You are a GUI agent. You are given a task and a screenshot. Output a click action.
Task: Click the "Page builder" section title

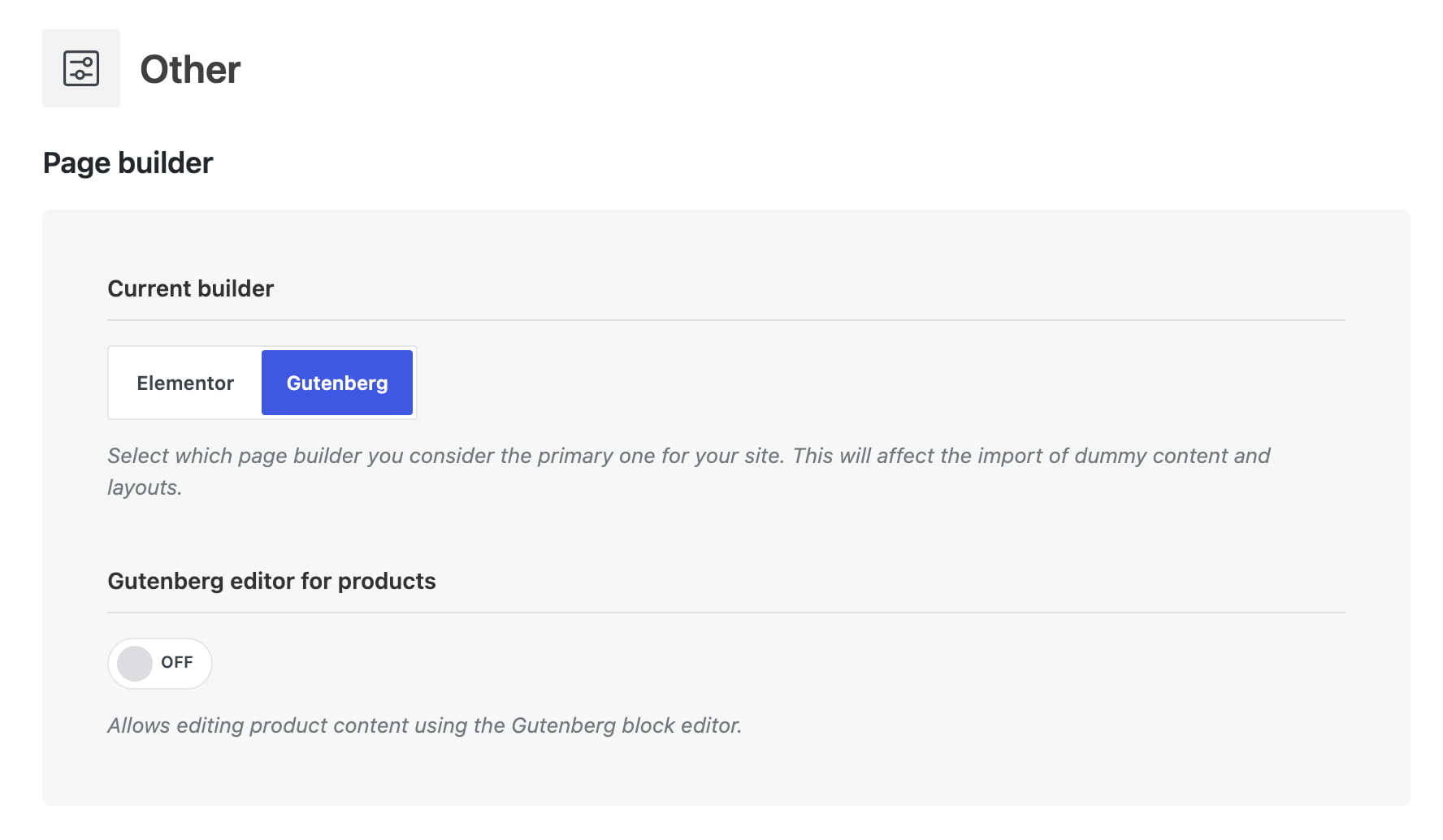click(x=128, y=162)
